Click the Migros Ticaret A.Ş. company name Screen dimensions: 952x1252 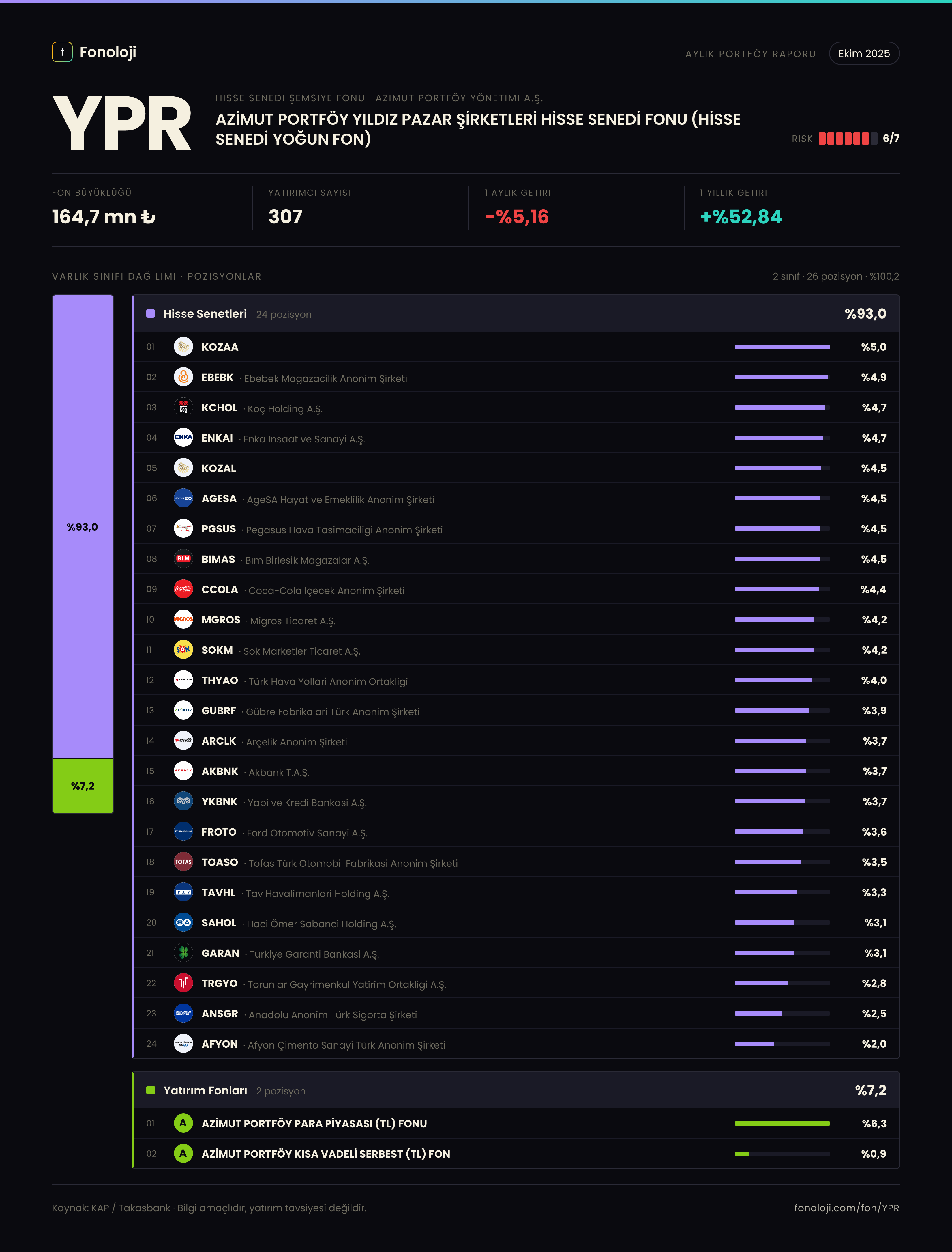click(x=293, y=621)
